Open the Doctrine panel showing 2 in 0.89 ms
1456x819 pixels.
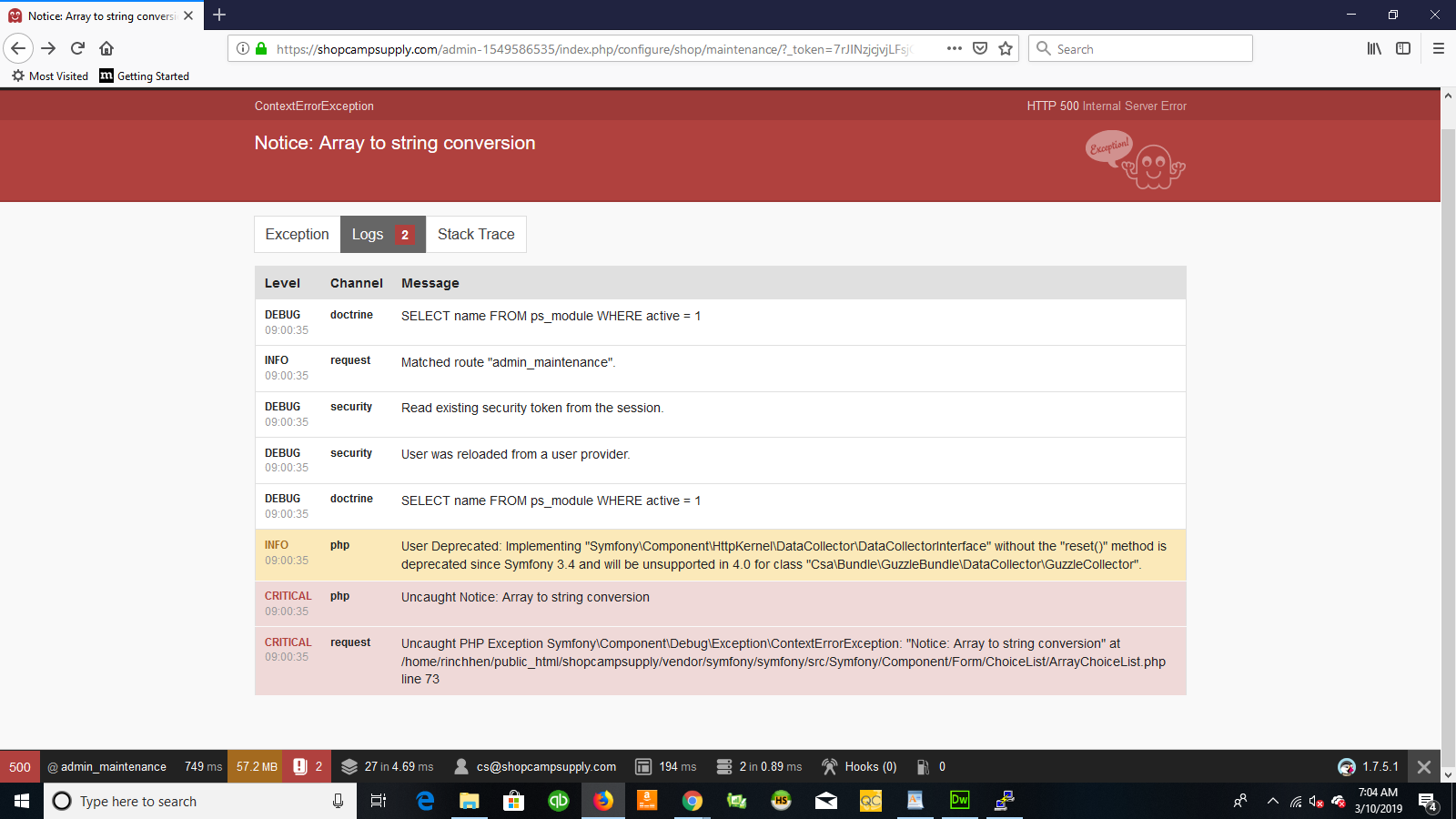(759, 766)
